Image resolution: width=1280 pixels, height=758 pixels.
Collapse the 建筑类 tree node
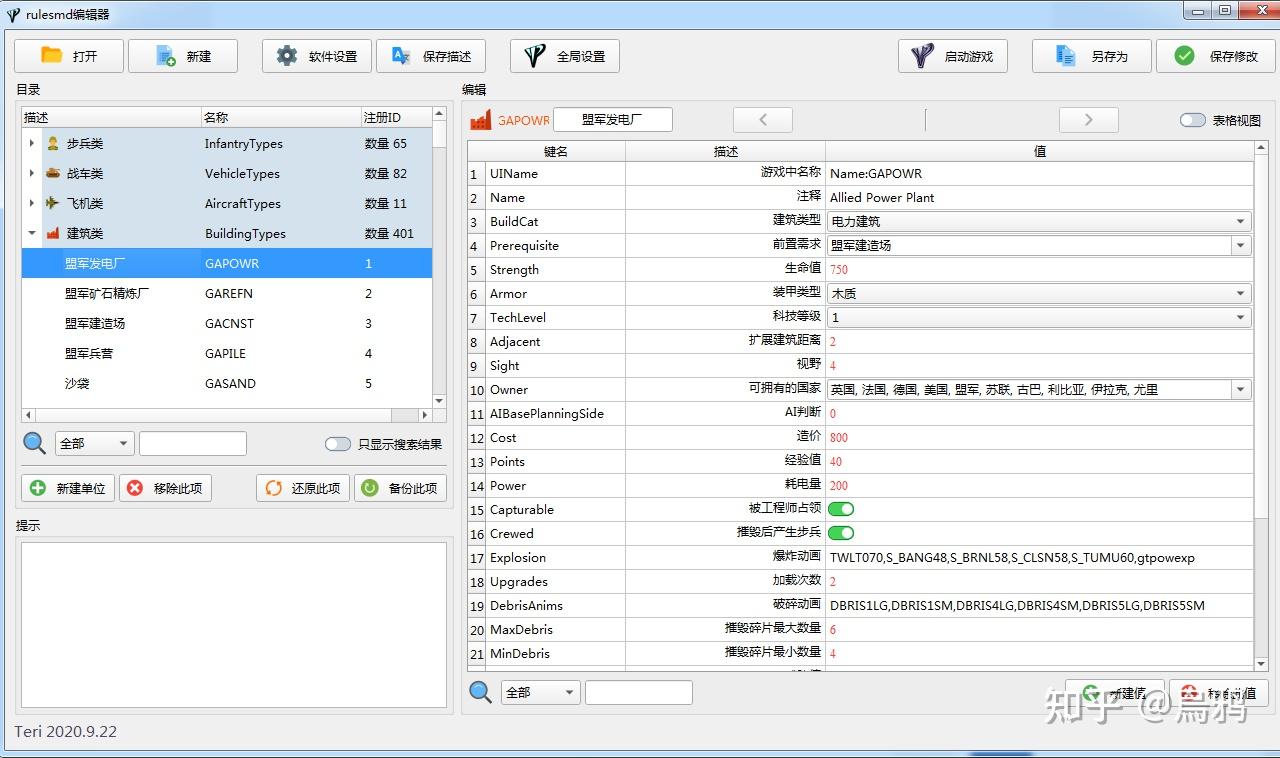click(x=32, y=233)
